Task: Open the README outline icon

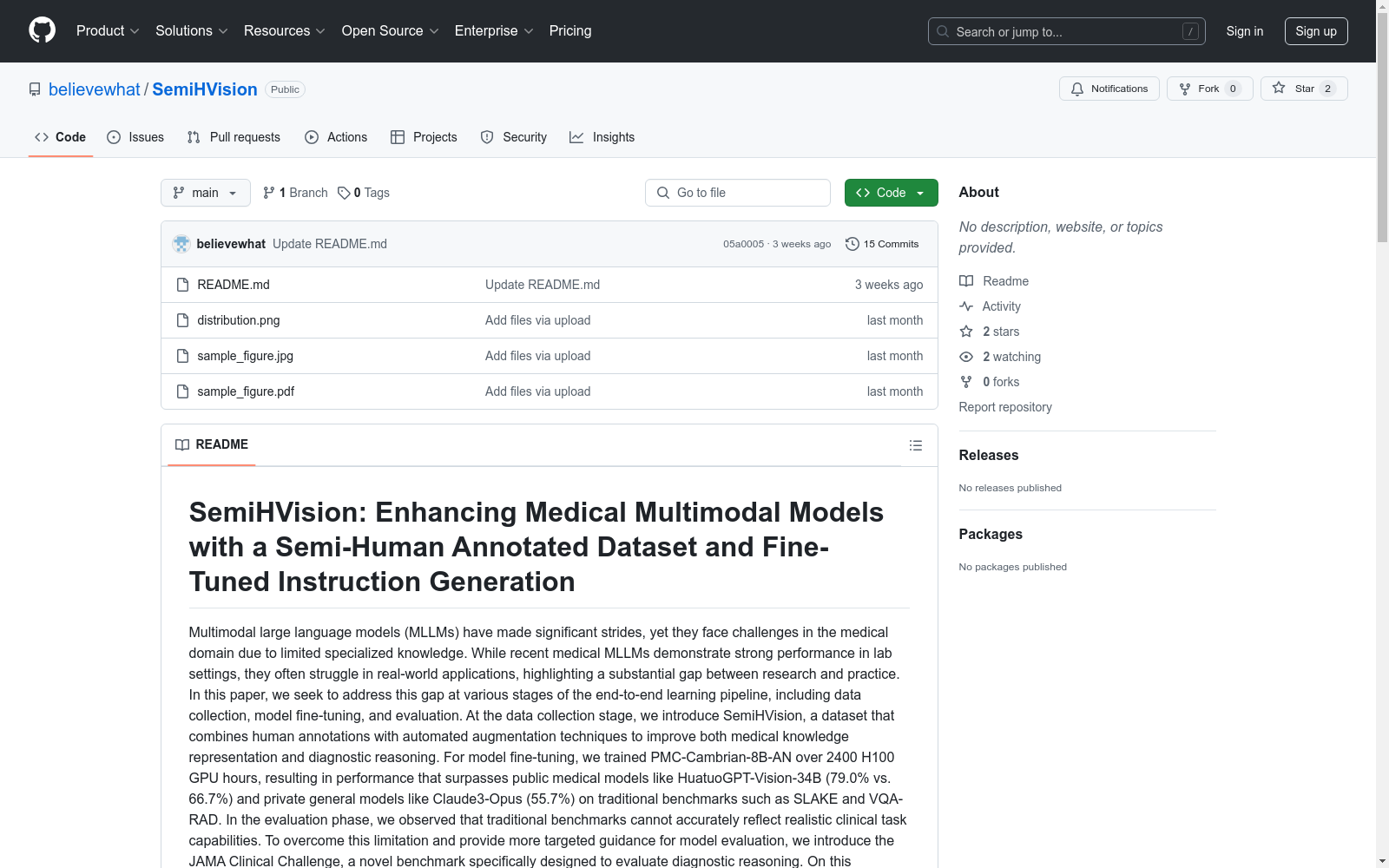Action: tap(915, 445)
